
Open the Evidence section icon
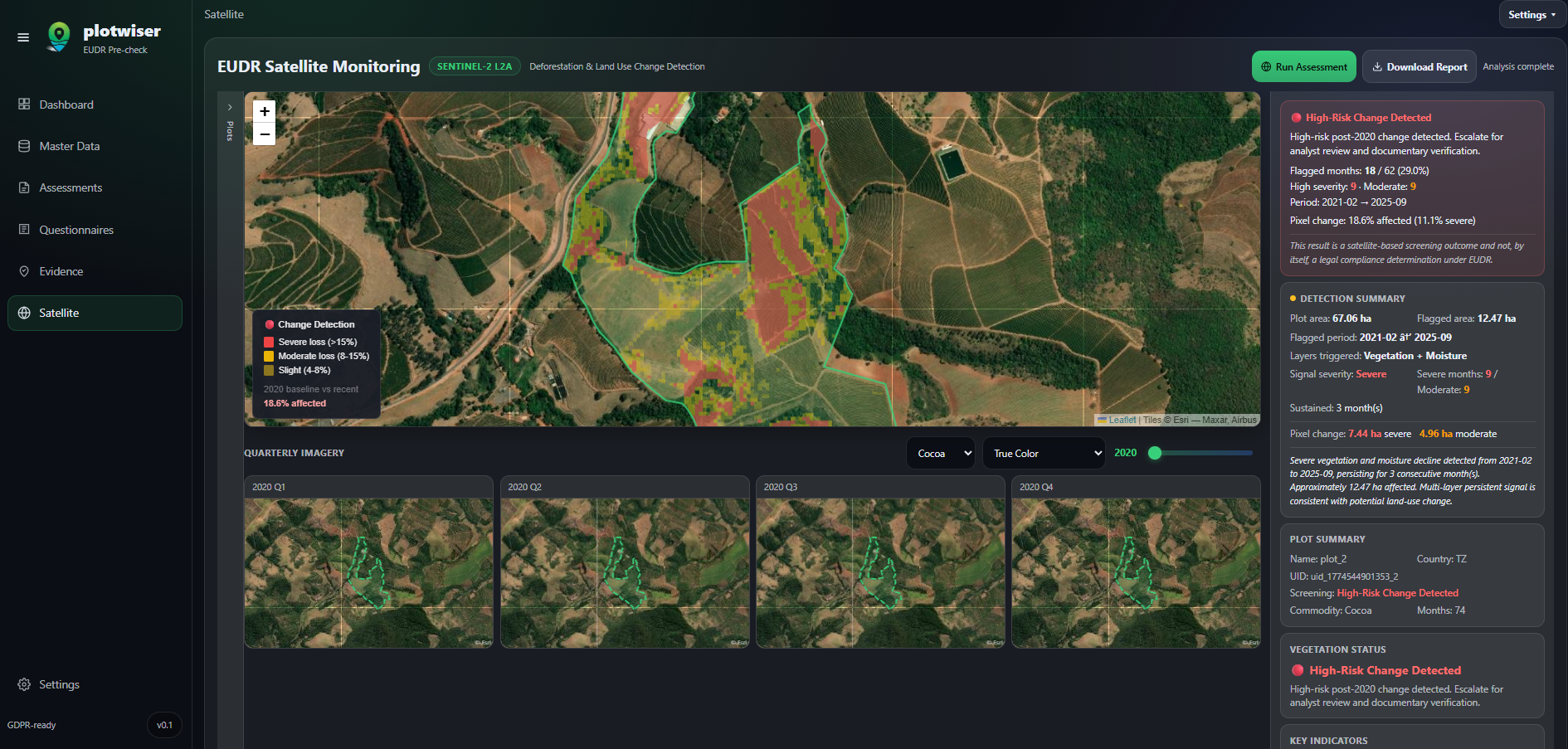pyautogui.click(x=23, y=271)
